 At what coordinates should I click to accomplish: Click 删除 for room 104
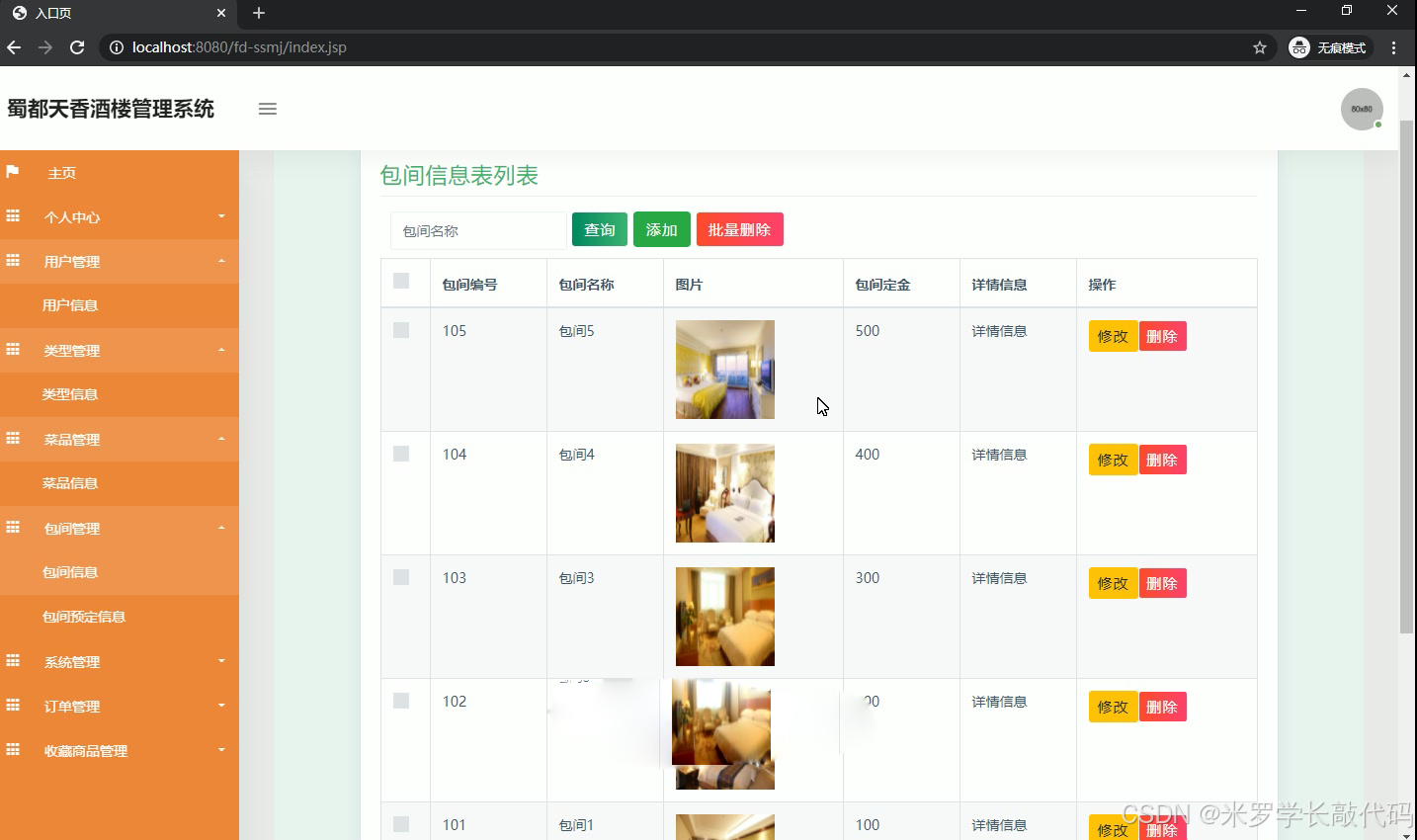(1163, 460)
